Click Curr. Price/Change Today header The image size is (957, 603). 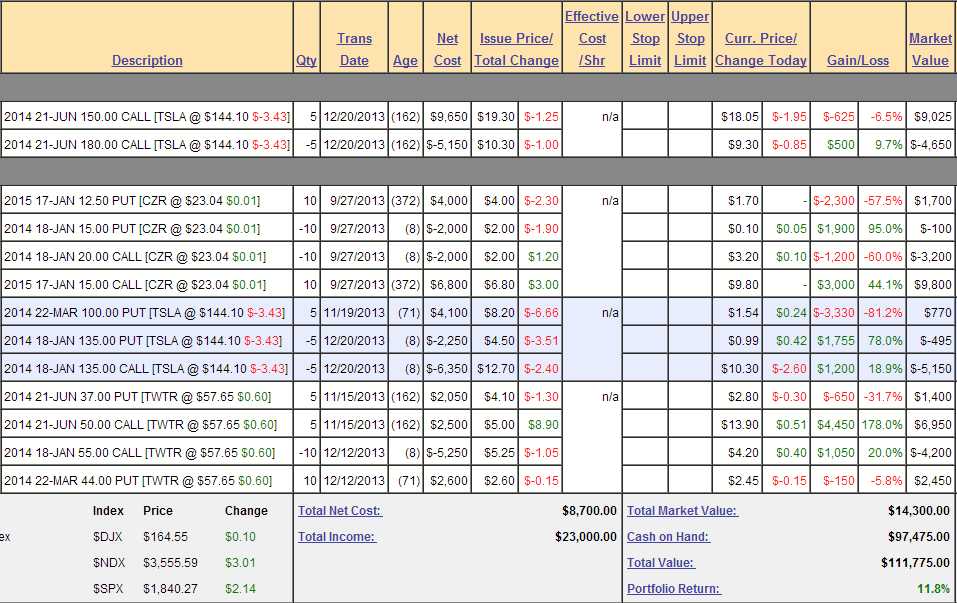point(761,49)
